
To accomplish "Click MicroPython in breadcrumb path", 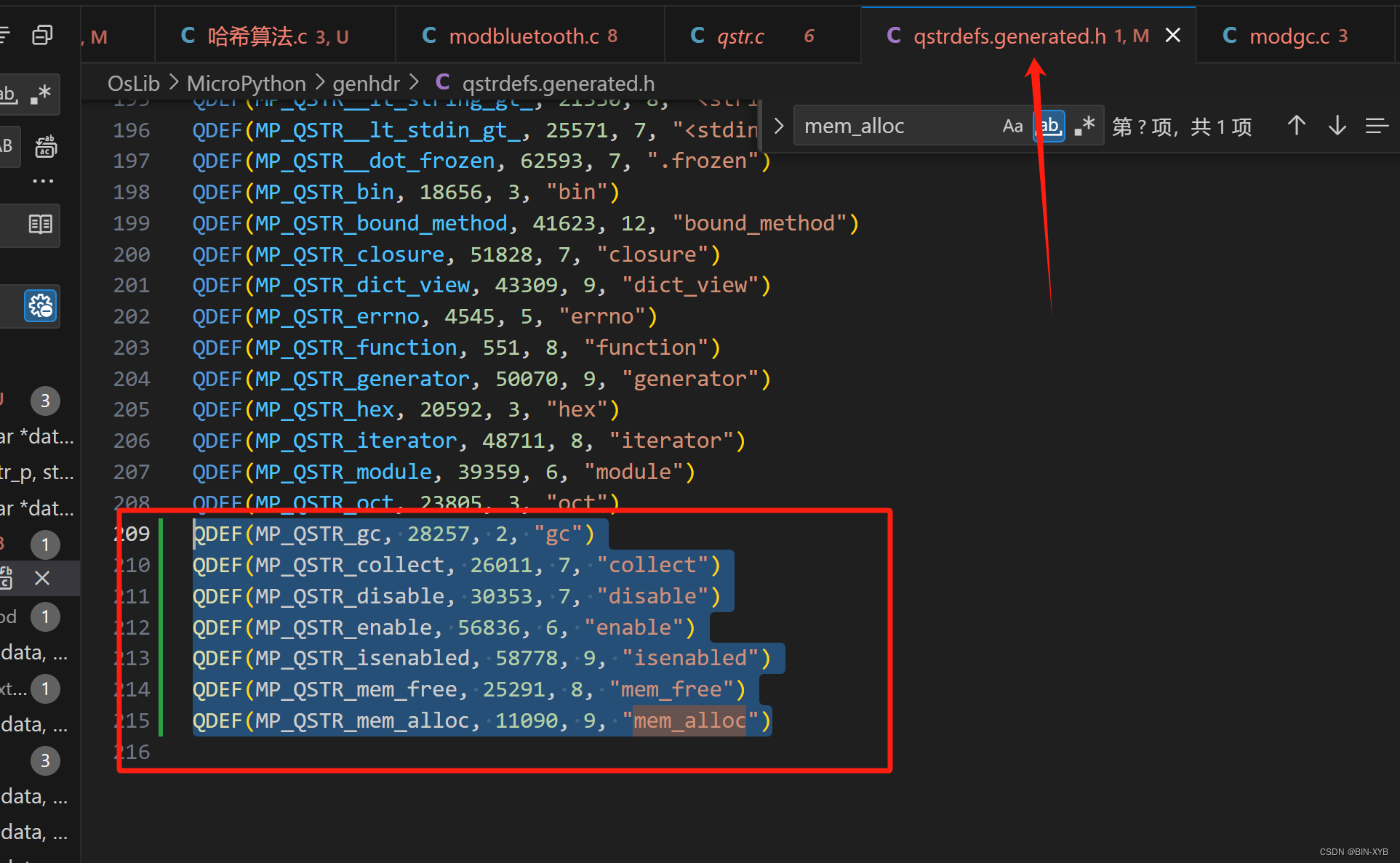I will tap(246, 84).
